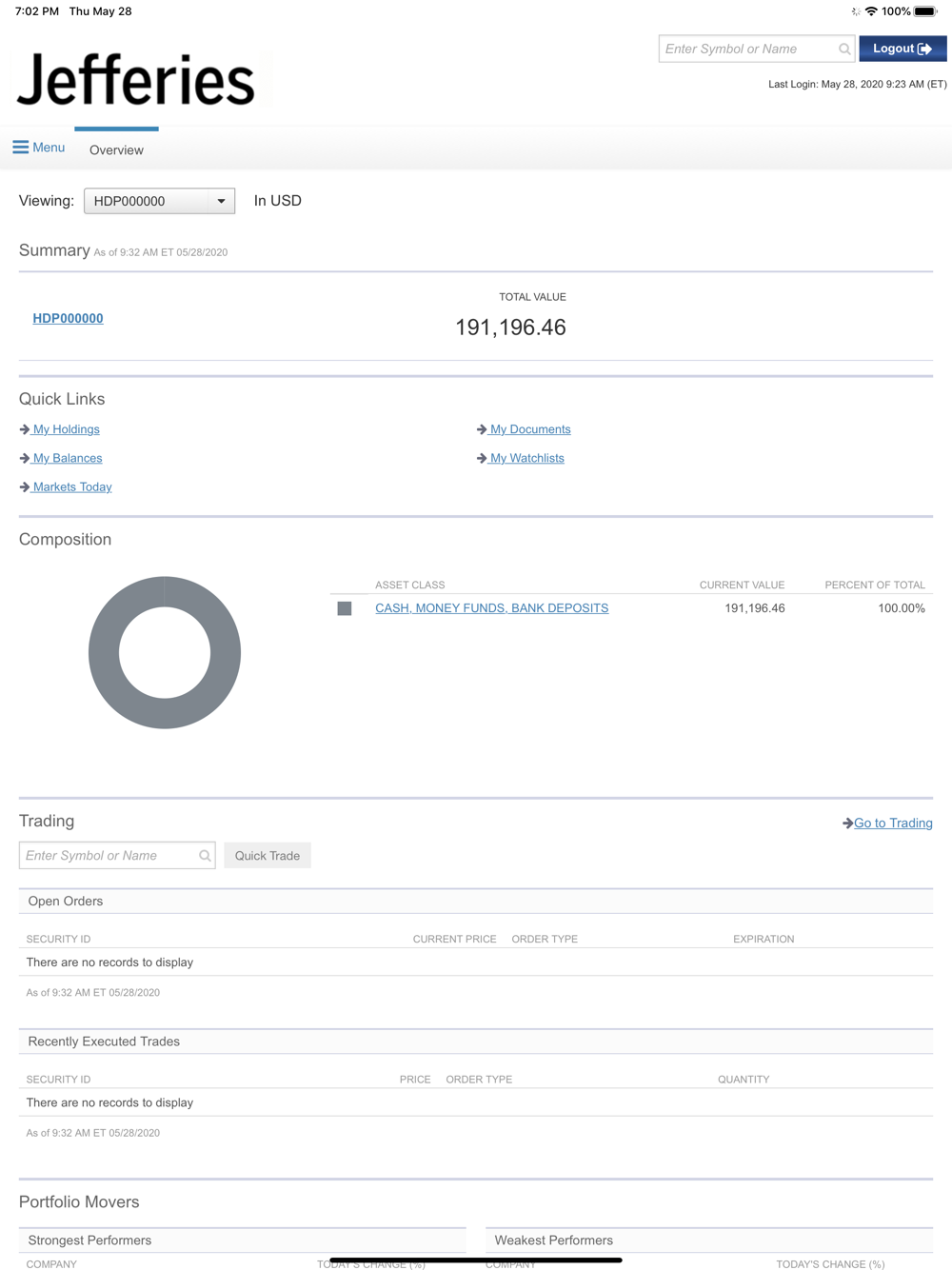Click the arrow icon beside Go to Trading

(x=847, y=824)
